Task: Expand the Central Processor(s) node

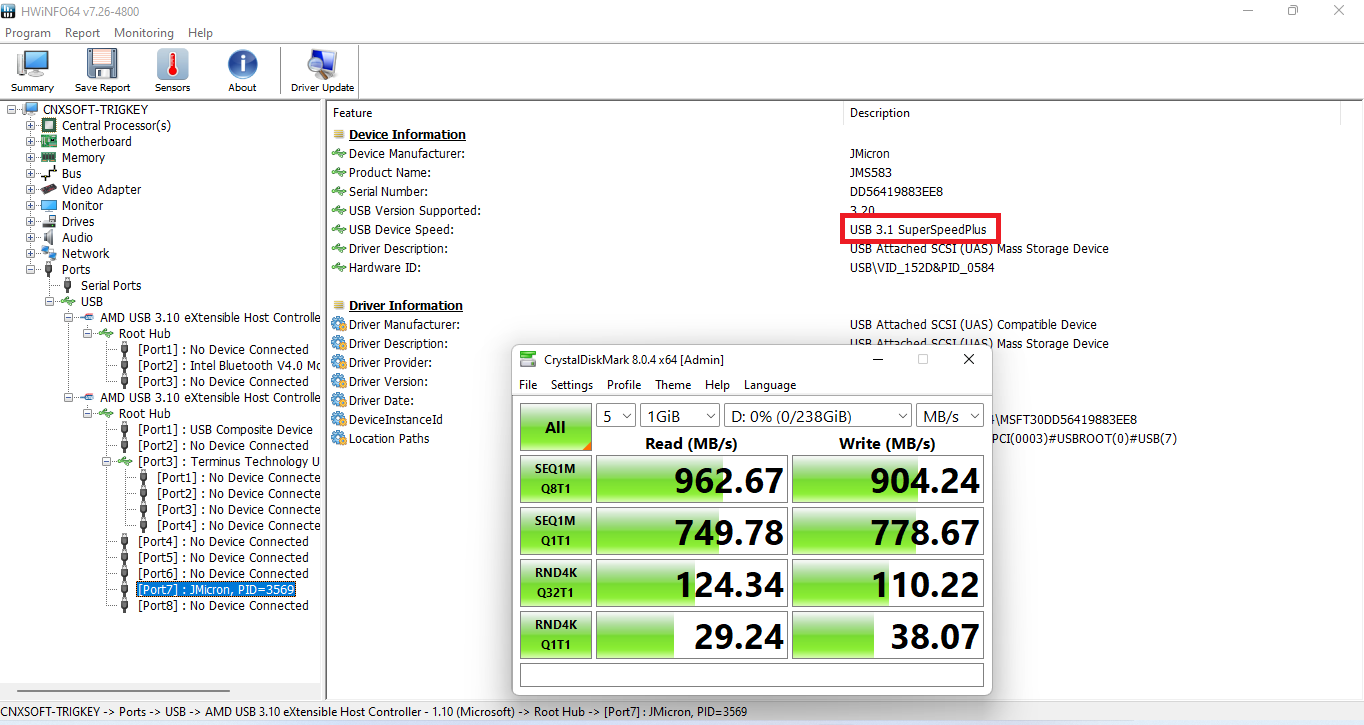Action: click(30, 125)
